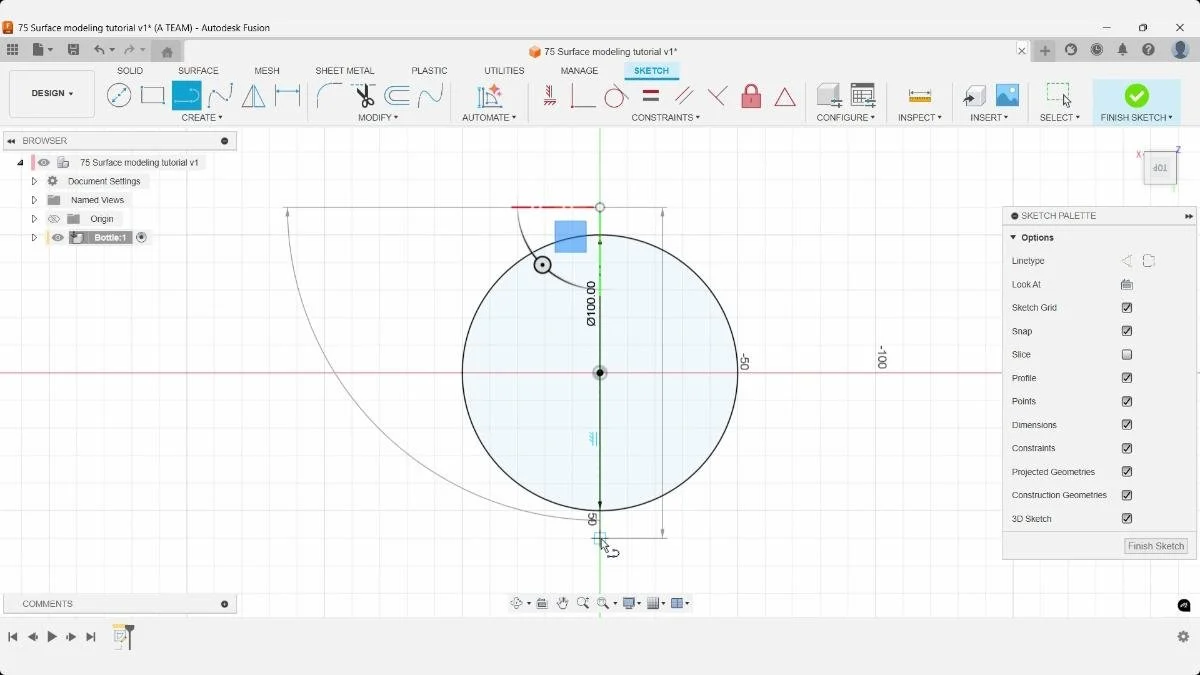Click the Save icon
The height and width of the screenshot is (675, 1200).
73,50
